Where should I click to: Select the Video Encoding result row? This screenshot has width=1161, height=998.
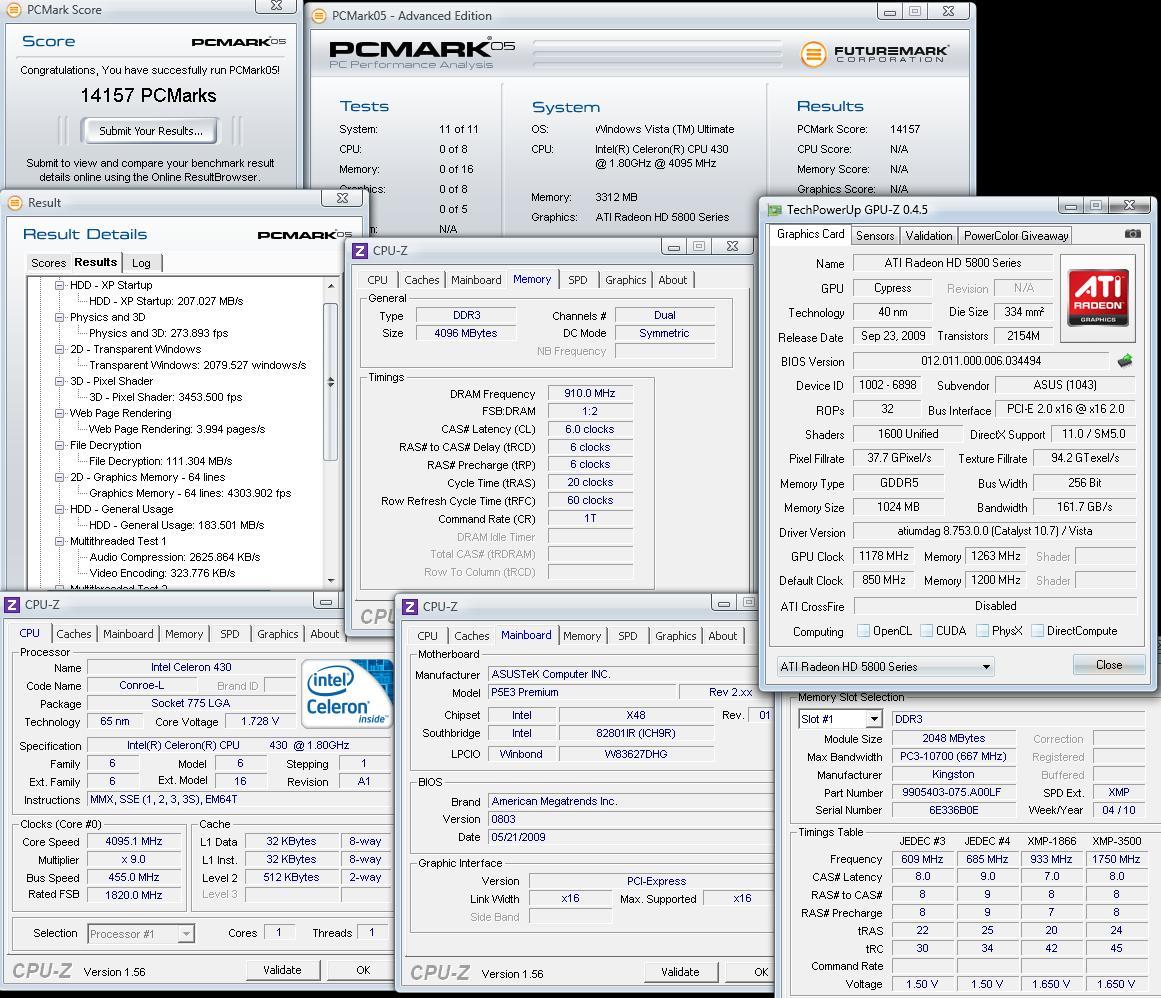click(x=162, y=573)
